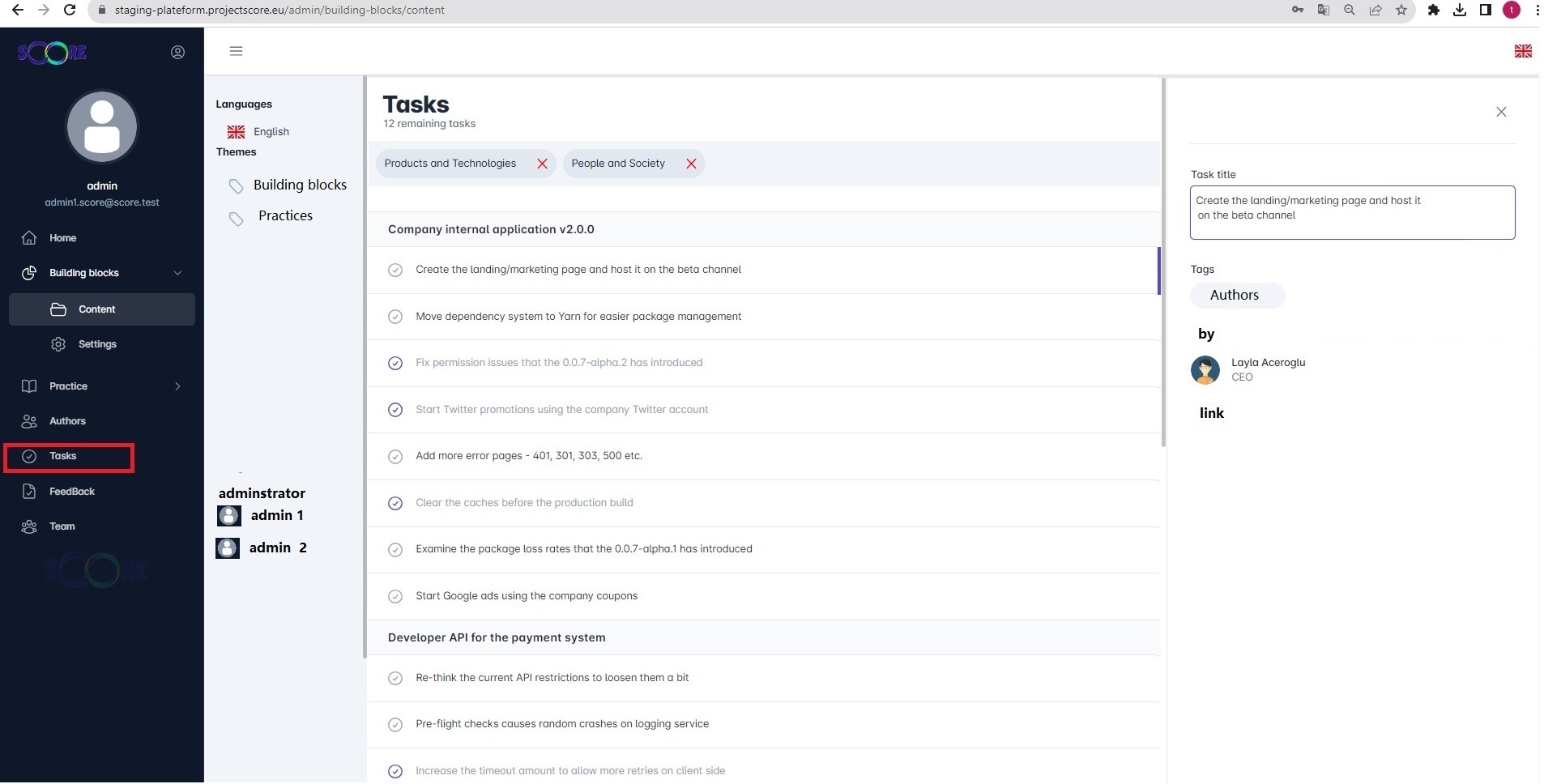Image resolution: width=1544 pixels, height=784 pixels.
Task: Click the Authors tag chip
Action: click(x=1235, y=296)
